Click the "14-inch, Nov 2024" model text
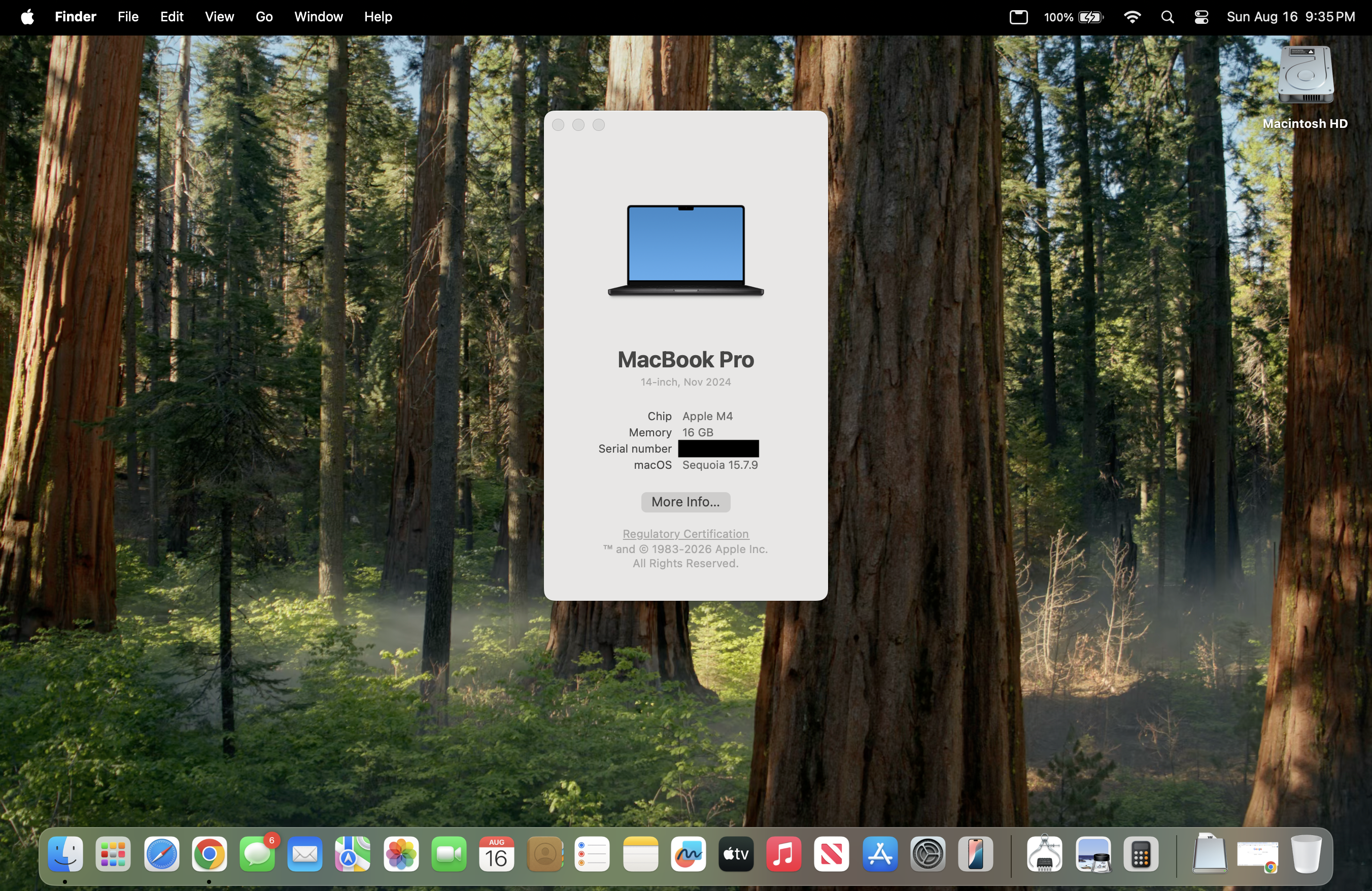Viewport: 1372px width, 891px height. point(685,382)
